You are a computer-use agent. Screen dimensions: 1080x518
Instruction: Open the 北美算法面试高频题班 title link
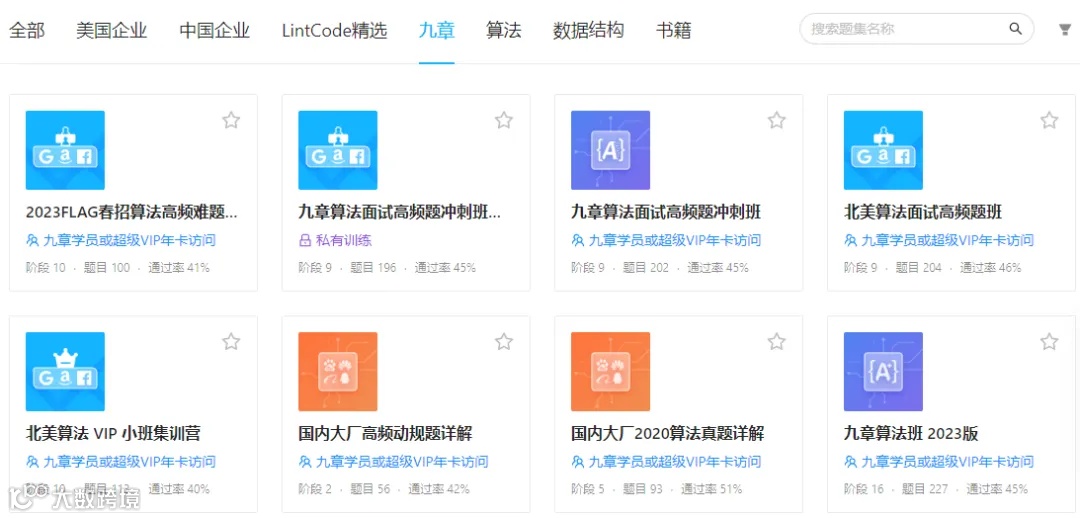pos(923,211)
